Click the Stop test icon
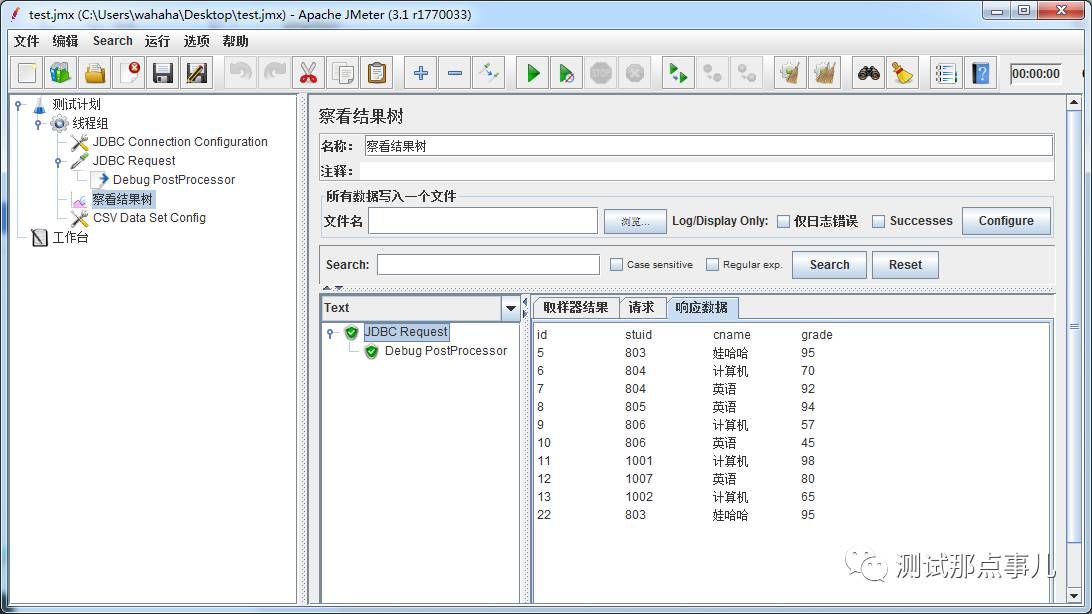Viewport: 1092px width, 614px height. 601,73
